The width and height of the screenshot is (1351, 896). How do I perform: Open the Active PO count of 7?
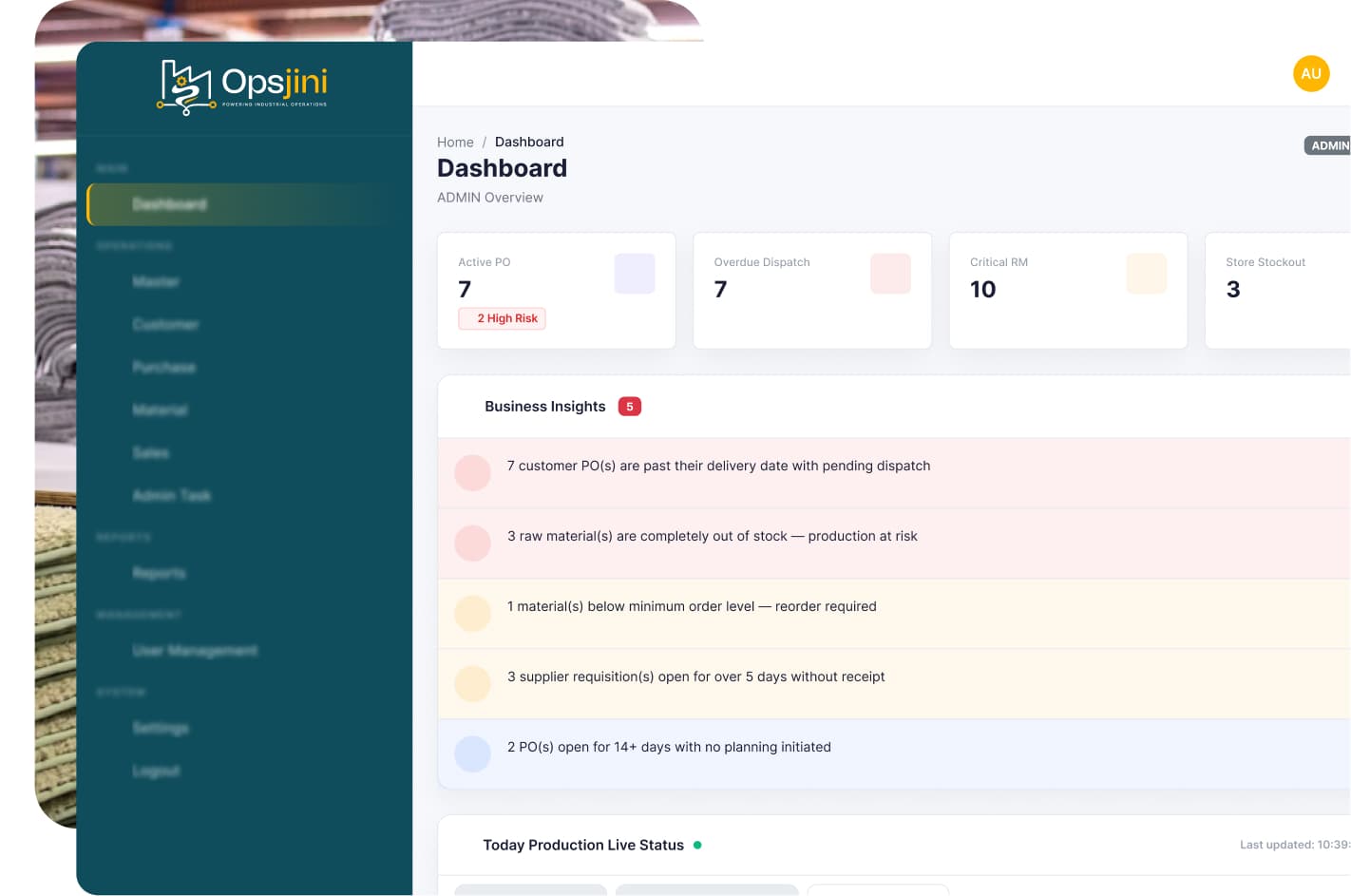[465, 289]
